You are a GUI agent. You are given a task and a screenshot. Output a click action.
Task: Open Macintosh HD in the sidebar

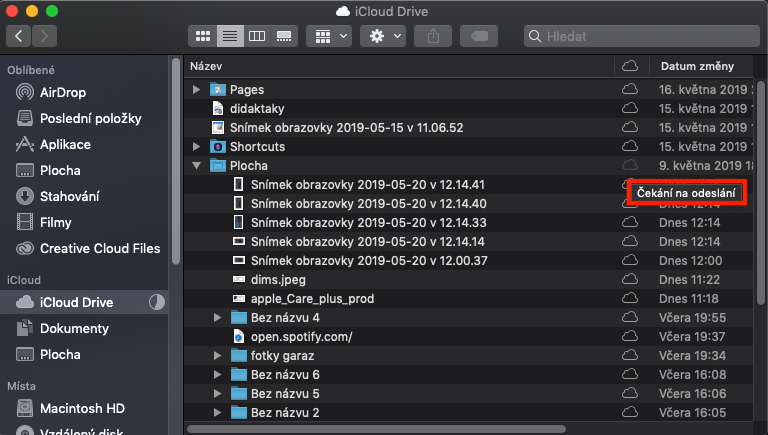pos(84,408)
